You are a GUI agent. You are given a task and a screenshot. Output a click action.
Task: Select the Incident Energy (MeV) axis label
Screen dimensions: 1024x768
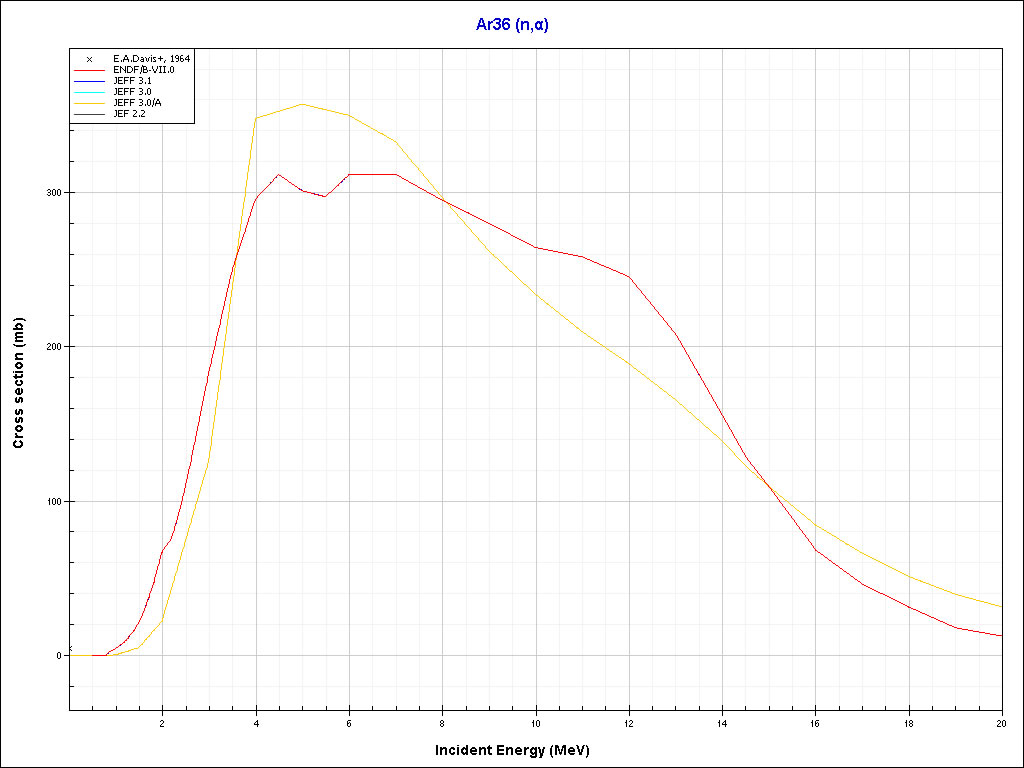[x=519, y=750]
